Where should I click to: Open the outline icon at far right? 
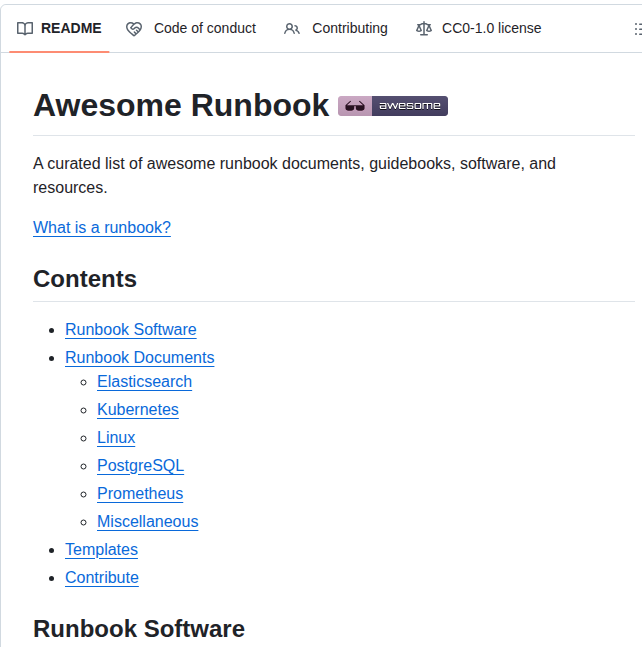(x=637, y=29)
